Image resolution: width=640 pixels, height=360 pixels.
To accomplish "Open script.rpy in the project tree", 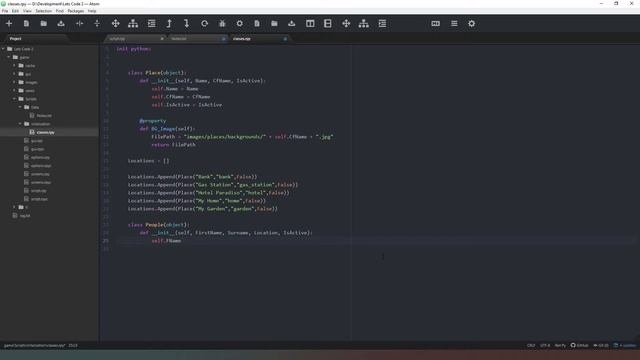I will click(38, 191).
